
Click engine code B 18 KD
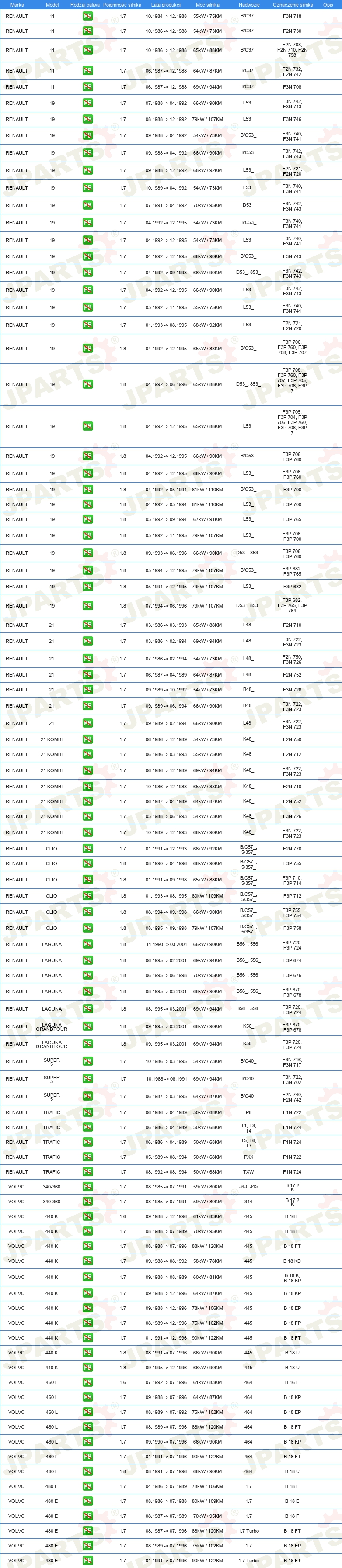[x=292, y=1261]
